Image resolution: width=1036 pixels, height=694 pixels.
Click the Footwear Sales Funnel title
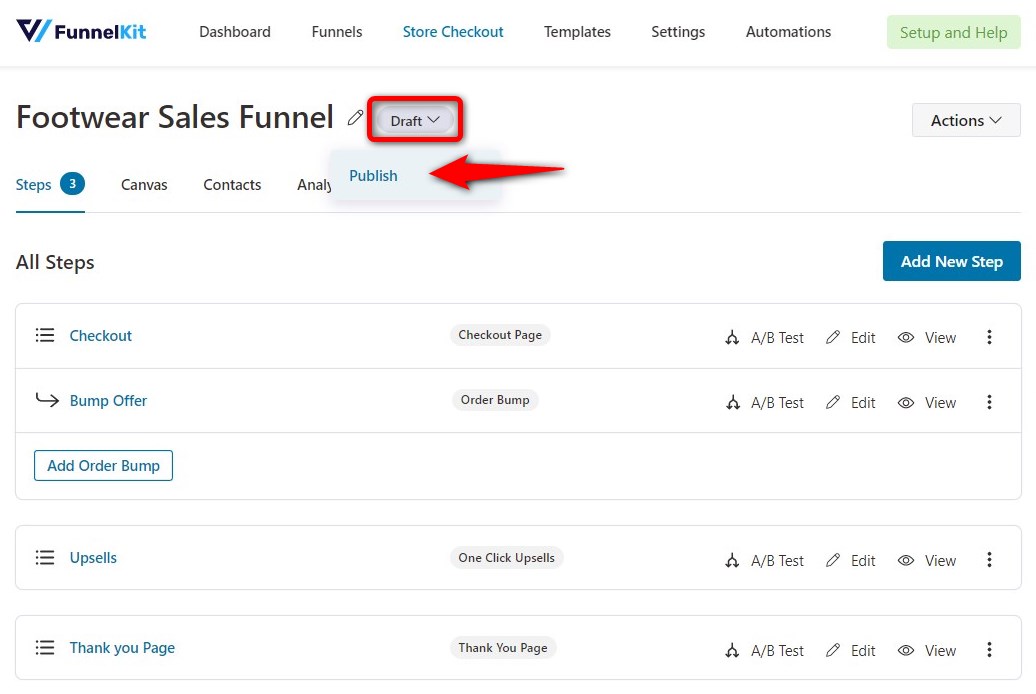pos(174,118)
